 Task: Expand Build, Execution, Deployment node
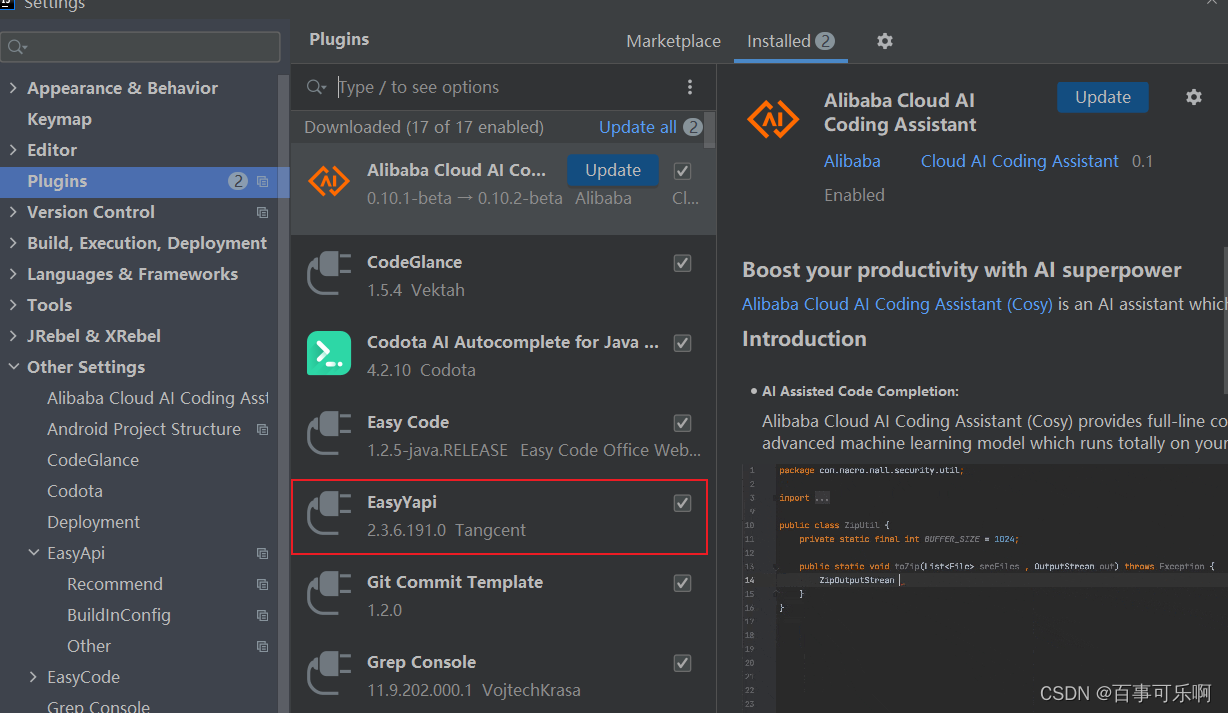pyautogui.click(x=13, y=243)
